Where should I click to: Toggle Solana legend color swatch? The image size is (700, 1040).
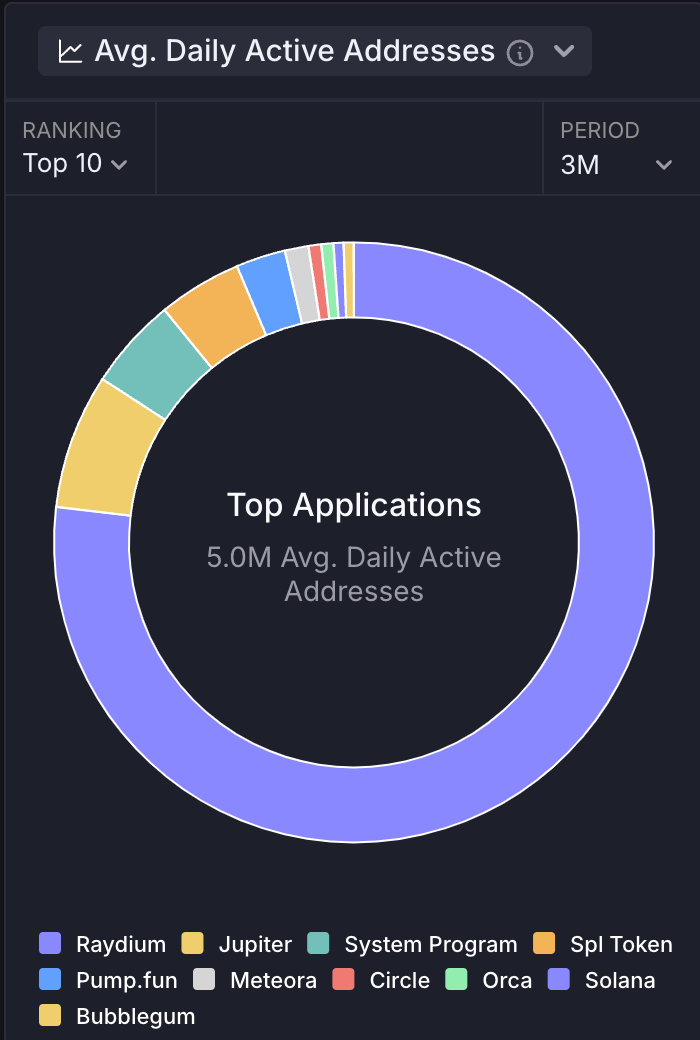click(559, 979)
